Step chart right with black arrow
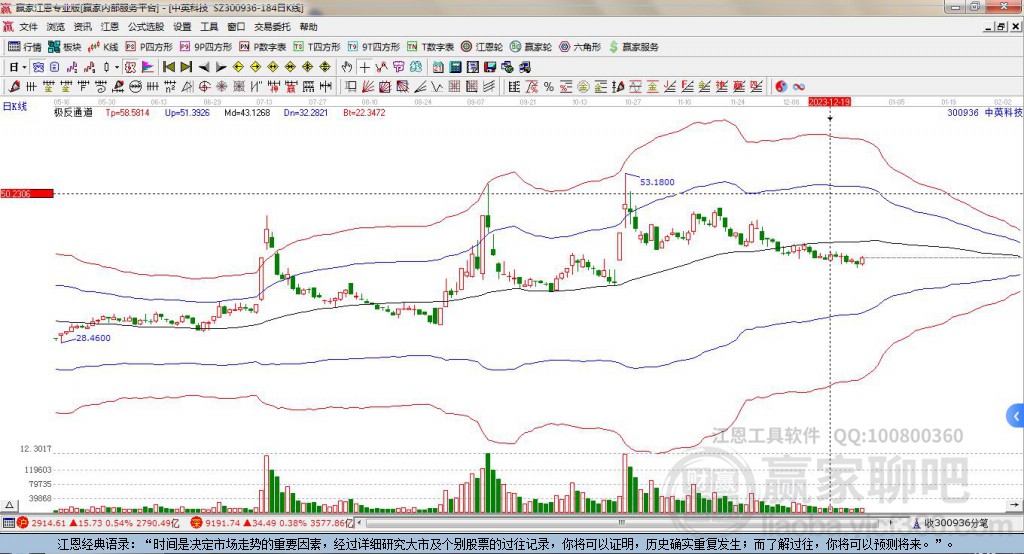The image size is (1024, 554). click(x=221, y=67)
